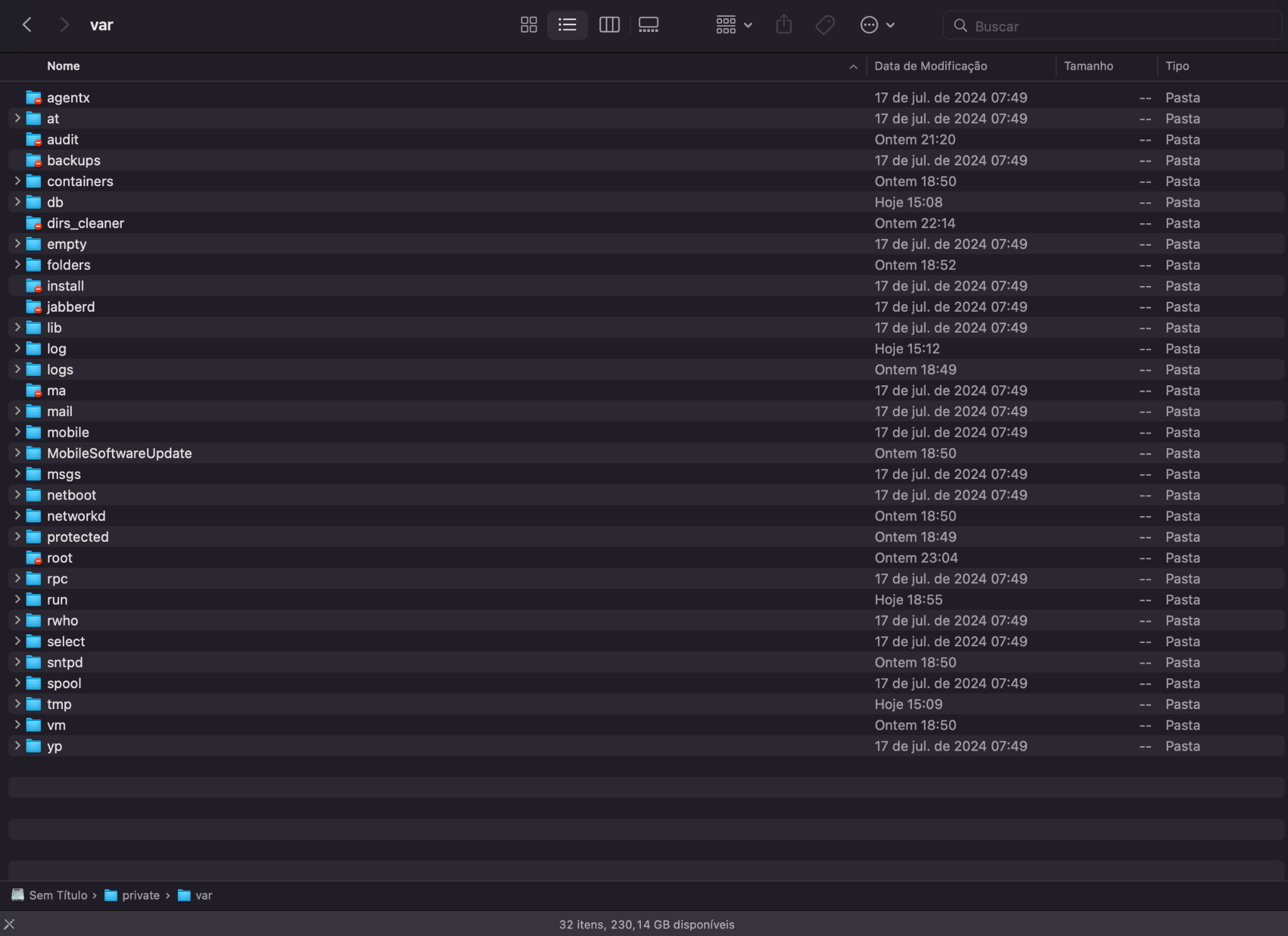Click the Share toolbar icon
1288x936 pixels.
[x=784, y=25]
